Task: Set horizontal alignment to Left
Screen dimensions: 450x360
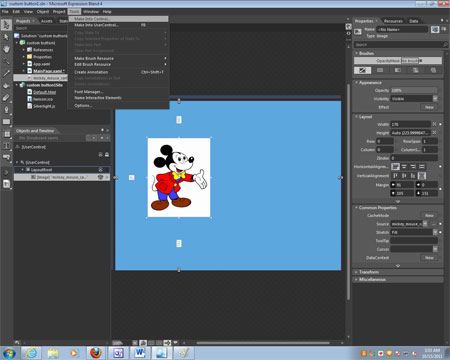Action: coord(395,166)
